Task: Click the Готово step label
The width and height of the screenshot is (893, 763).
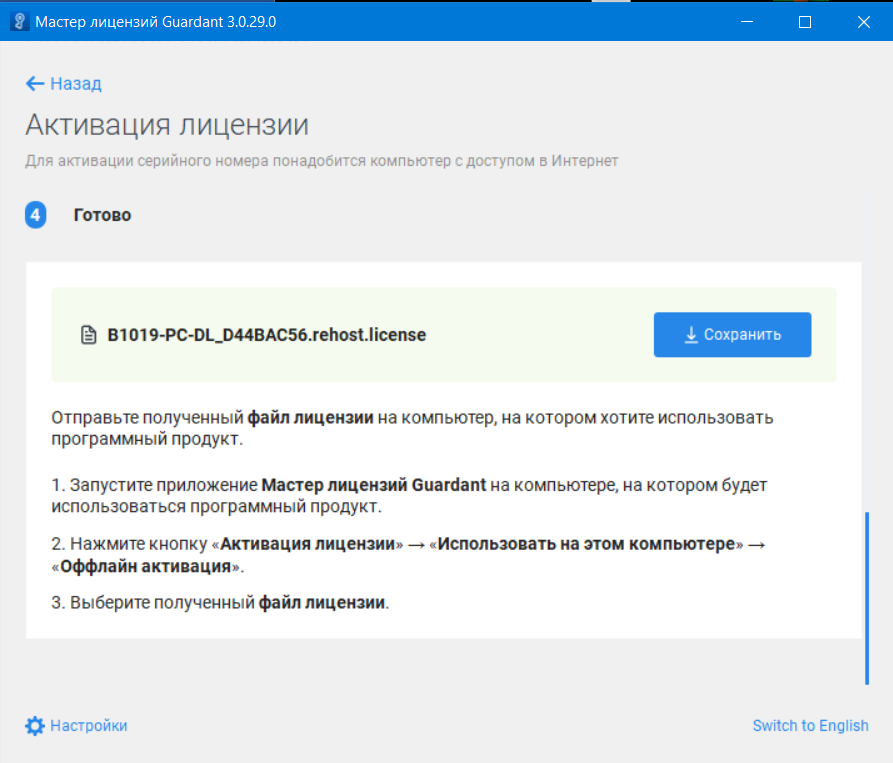Action: point(102,215)
